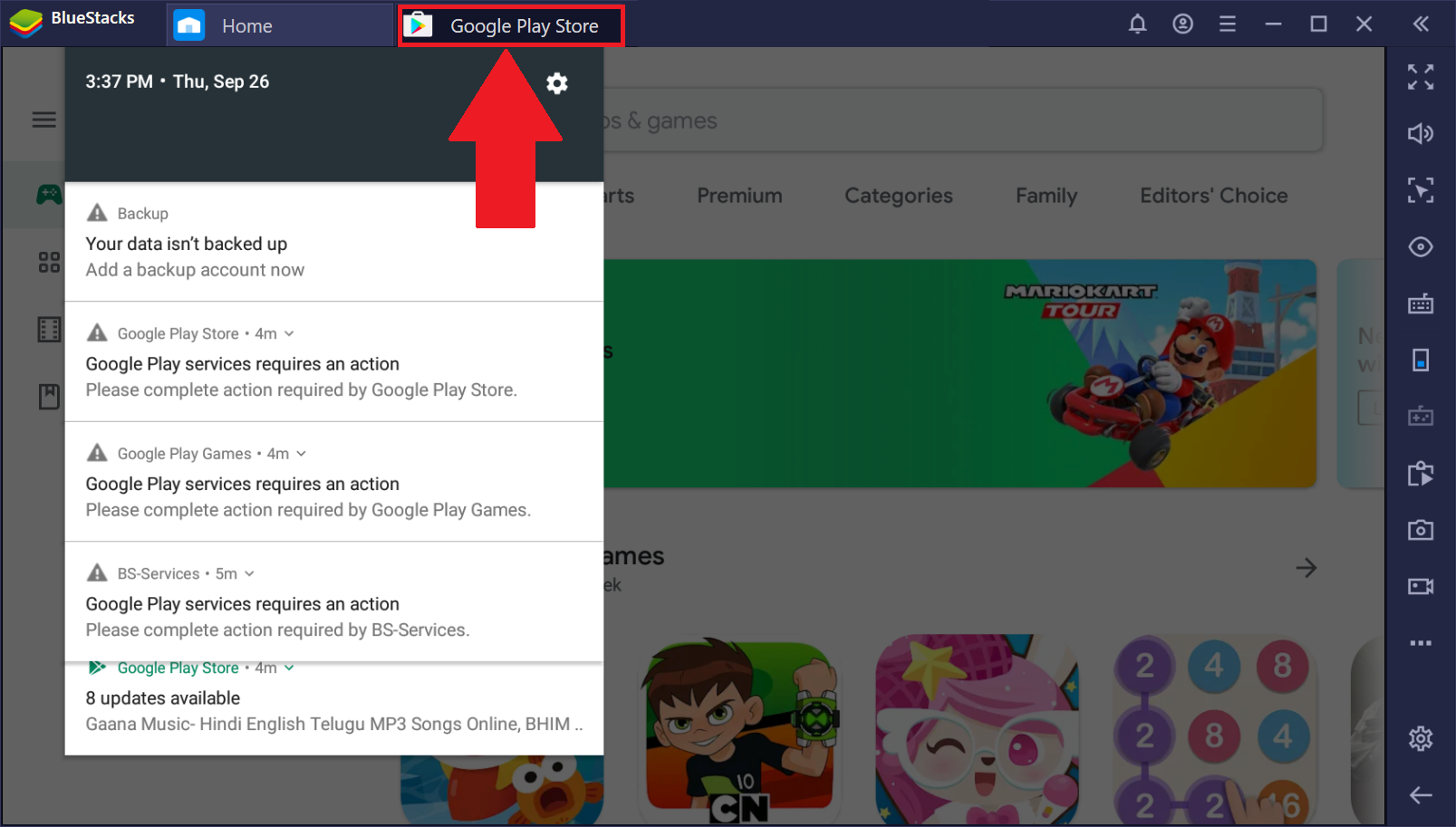Switch to the Home tab
The height and width of the screenshot is (827, 1456).
[281, 25]
